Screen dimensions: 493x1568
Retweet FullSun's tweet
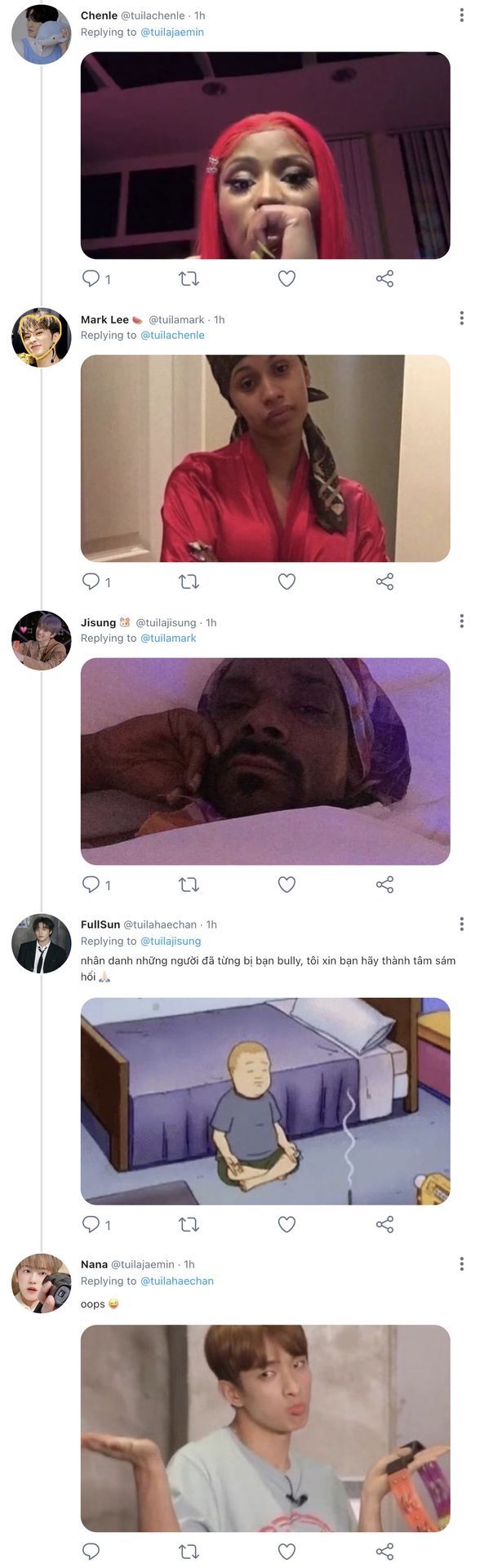click(x=189, y=1224)
